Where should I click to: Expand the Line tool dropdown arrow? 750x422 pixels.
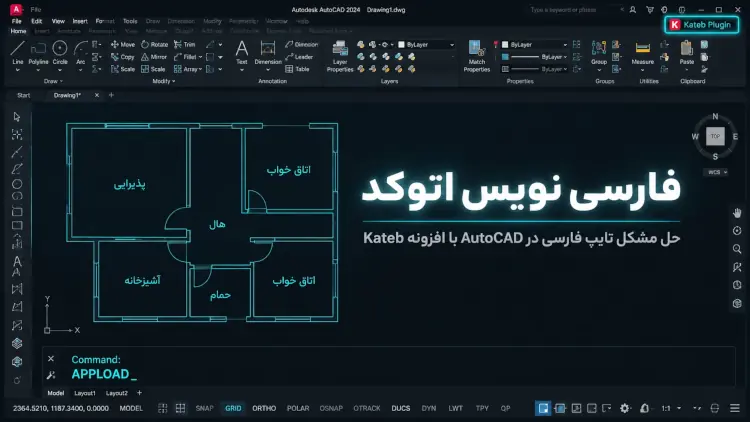[18, 70]
